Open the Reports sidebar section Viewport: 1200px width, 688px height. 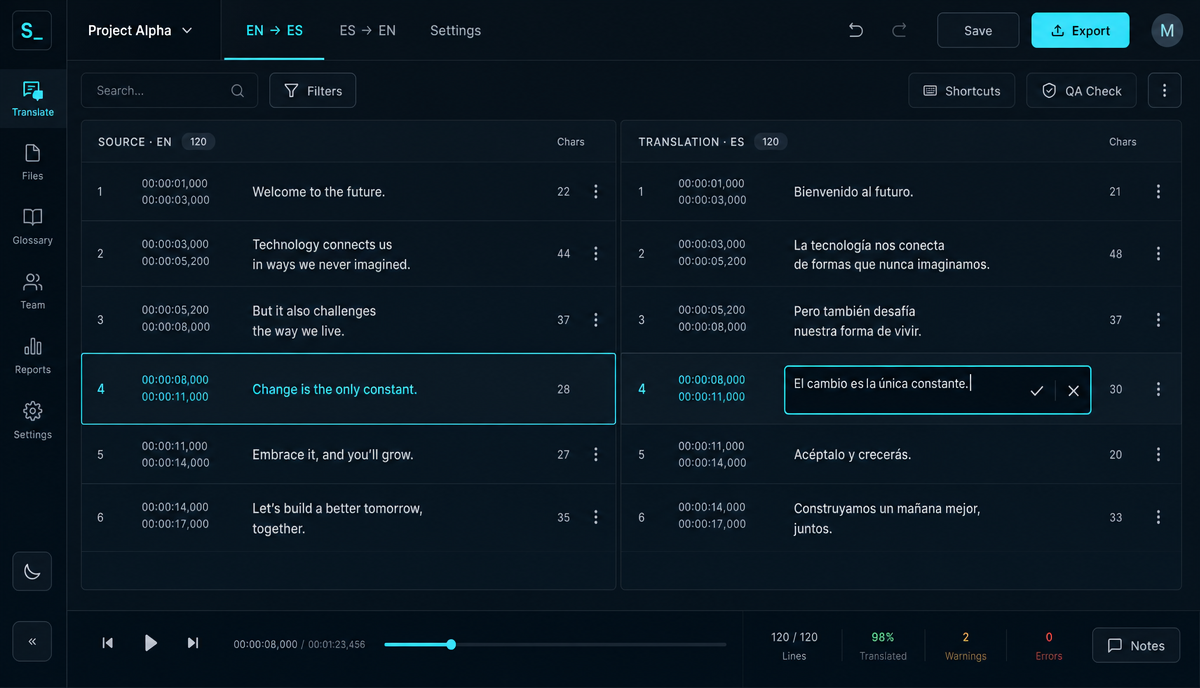33,357
